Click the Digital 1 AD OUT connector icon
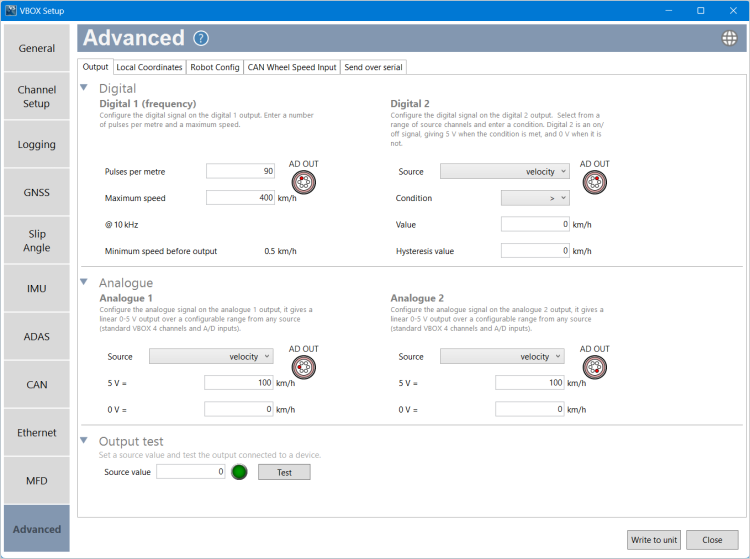The height and width of the screenshot is (559, 750). coord(304,182)
